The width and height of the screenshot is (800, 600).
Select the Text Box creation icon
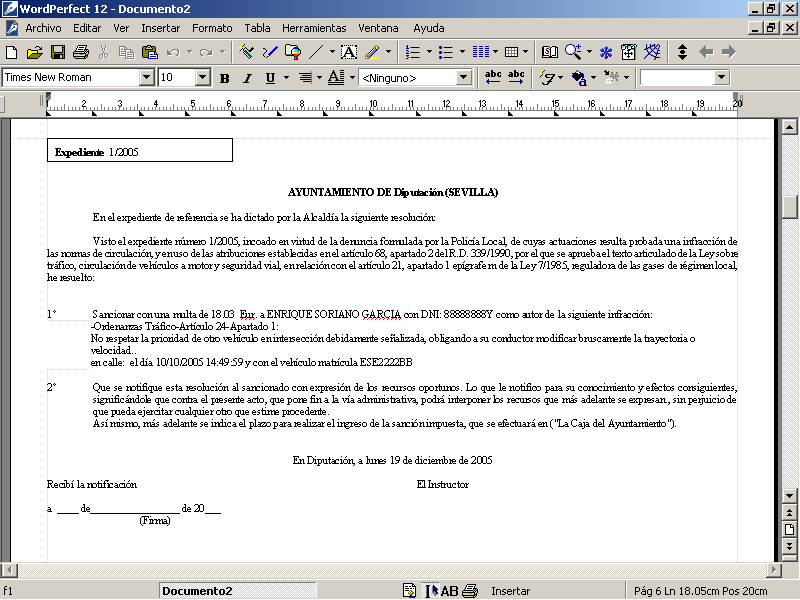(x=348, y=52)
